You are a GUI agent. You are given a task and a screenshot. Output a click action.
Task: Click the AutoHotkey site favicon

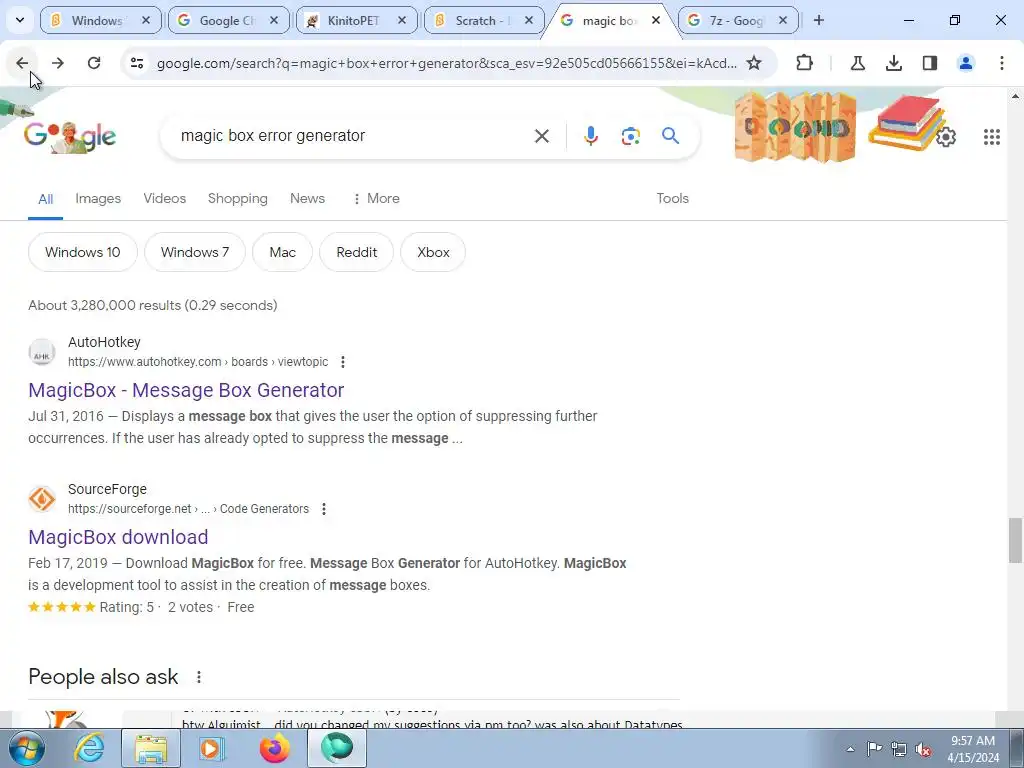[x=42, y=353]
